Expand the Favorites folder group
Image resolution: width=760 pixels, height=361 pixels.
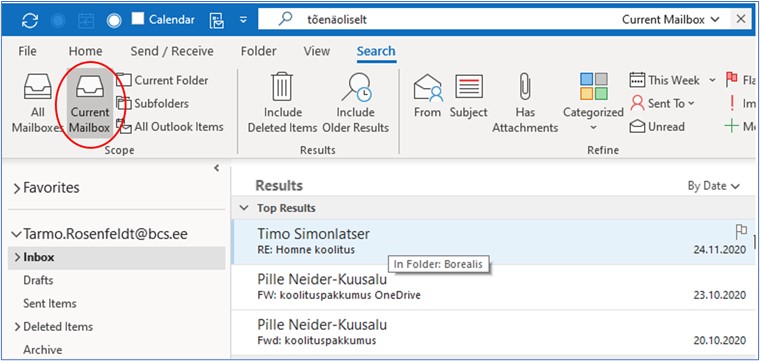pyautogui.click(x=47, y=188)
